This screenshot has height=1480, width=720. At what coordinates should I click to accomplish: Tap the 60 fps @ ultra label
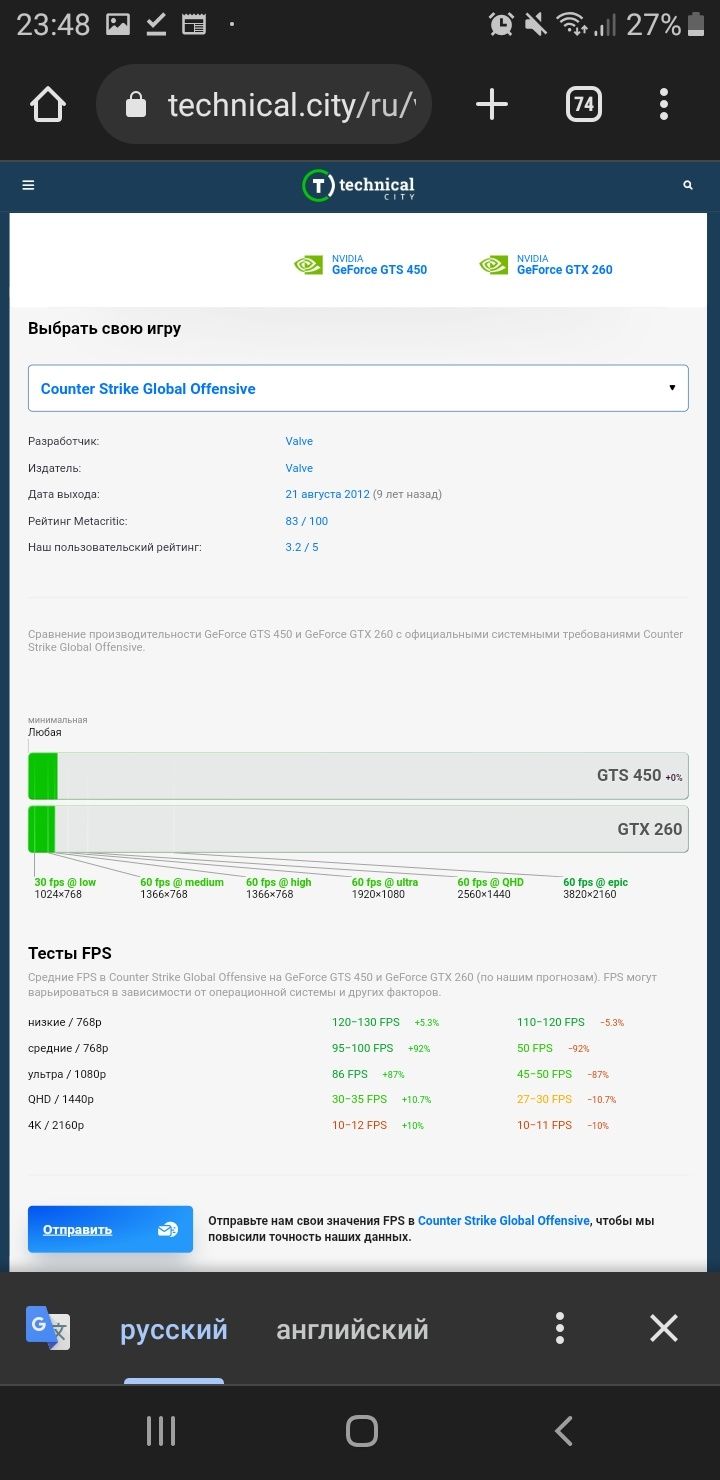pos(385,882)
